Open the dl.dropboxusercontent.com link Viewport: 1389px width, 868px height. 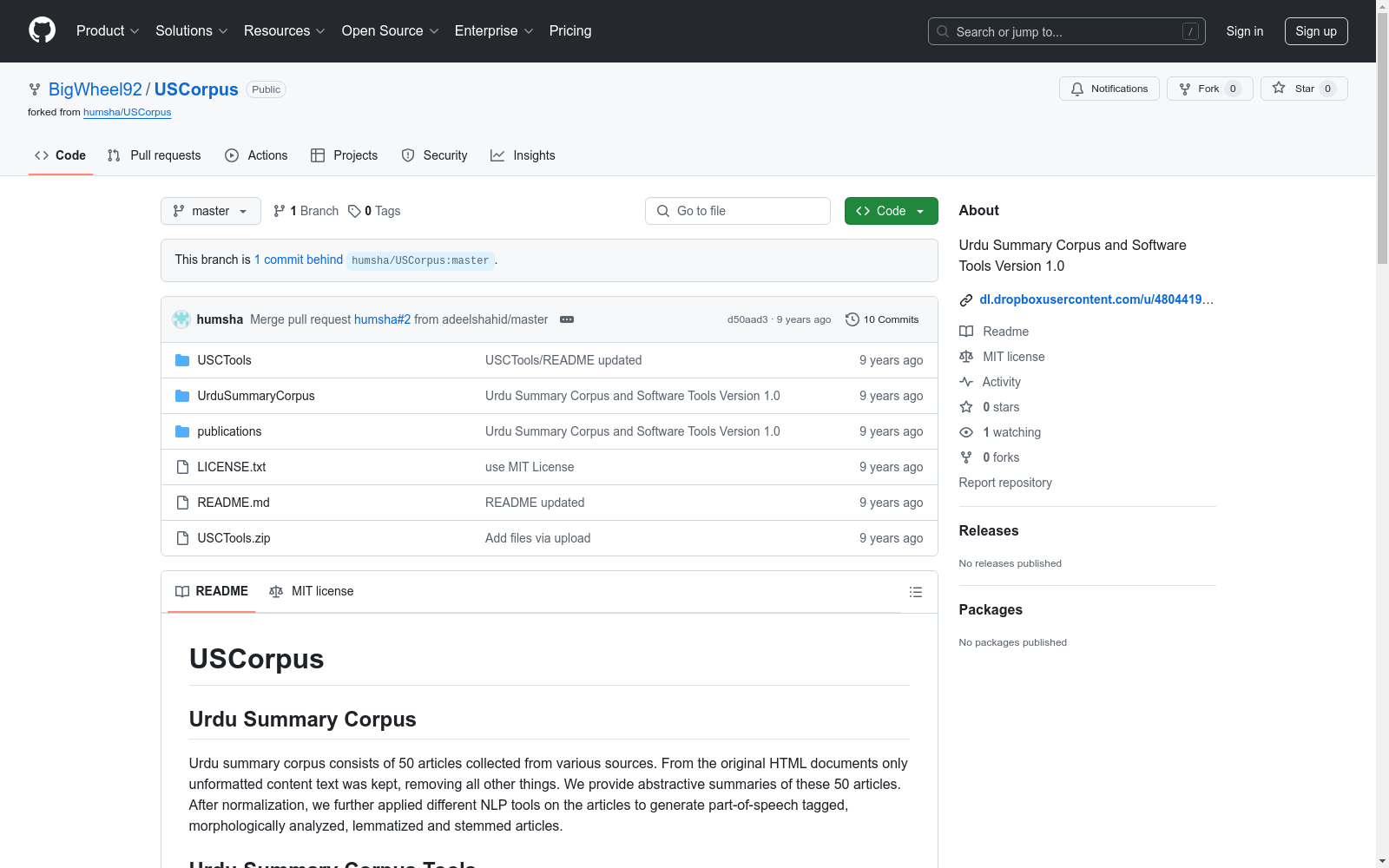click(1096, 299)
